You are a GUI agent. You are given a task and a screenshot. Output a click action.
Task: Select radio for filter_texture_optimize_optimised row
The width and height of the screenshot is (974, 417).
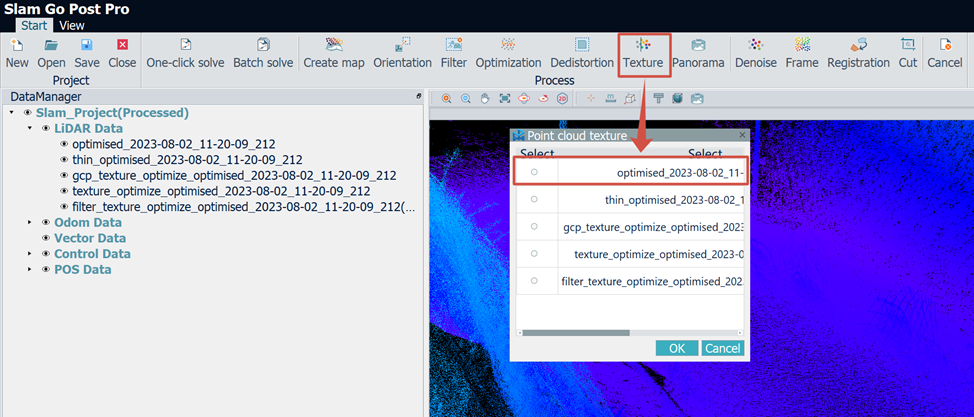(x=534, y=281)
